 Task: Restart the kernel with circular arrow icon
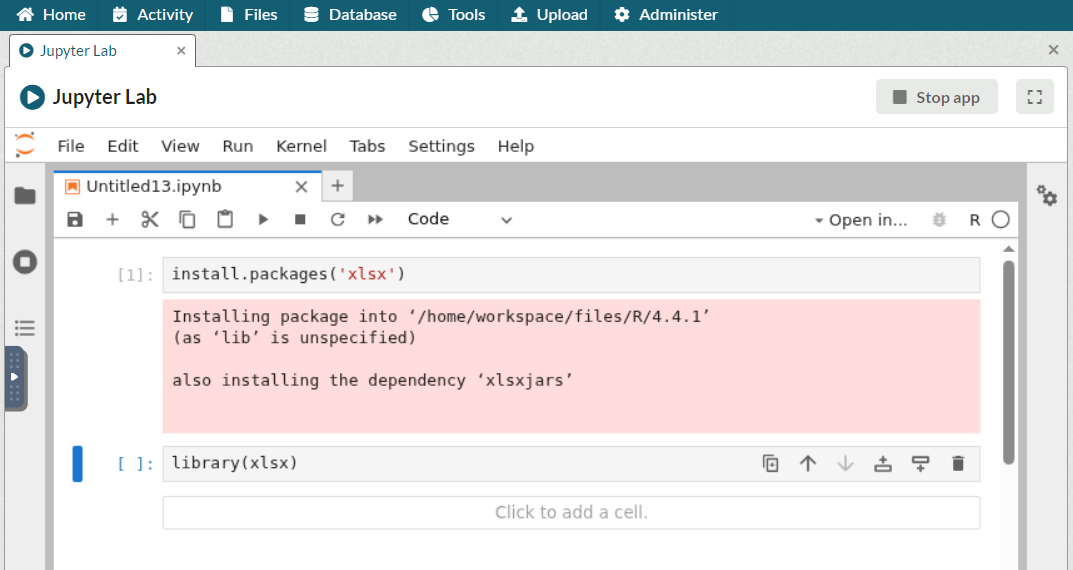click(338, 219)
